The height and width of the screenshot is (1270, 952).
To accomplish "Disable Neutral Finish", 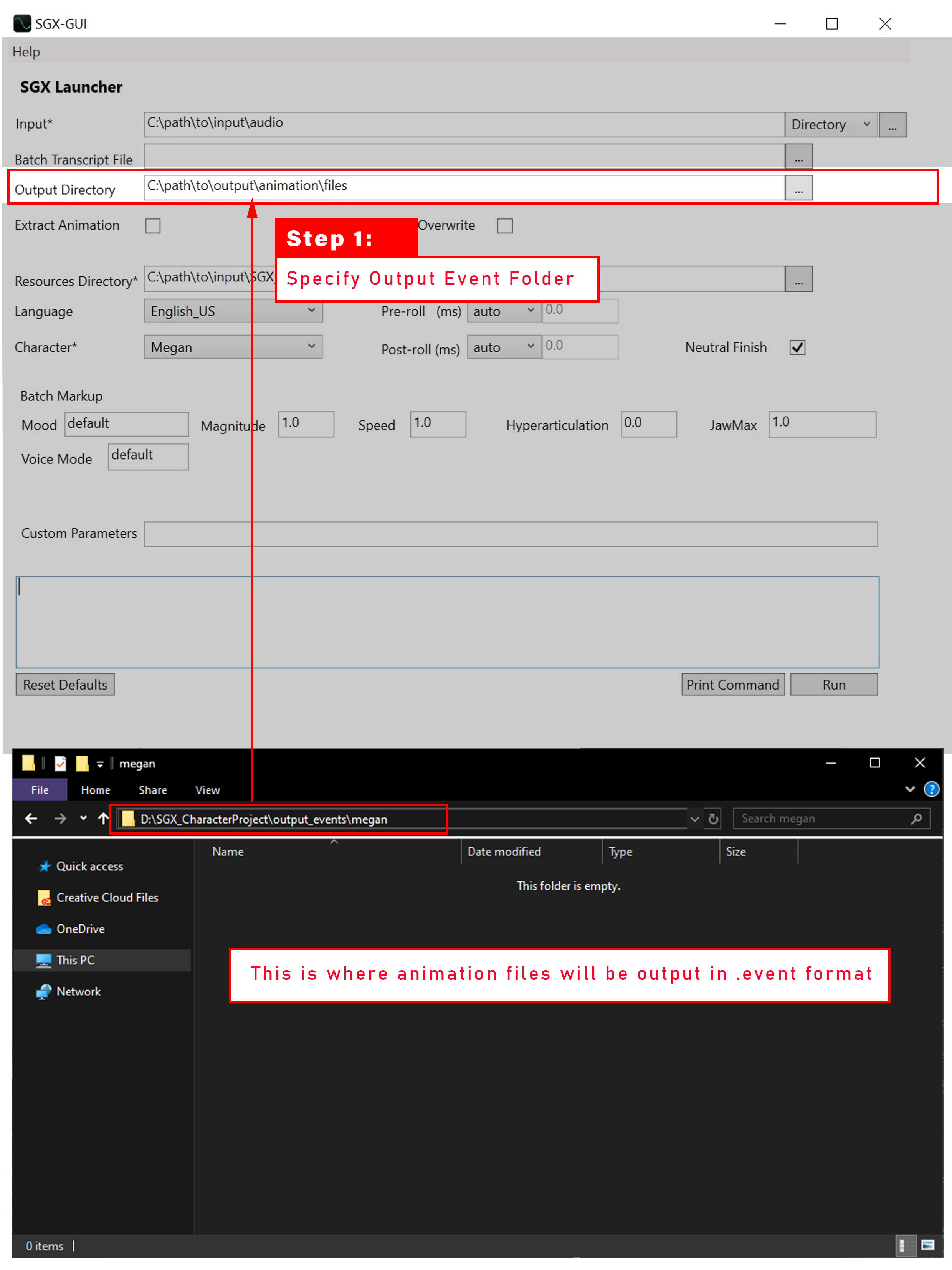I will click(797, 347).
